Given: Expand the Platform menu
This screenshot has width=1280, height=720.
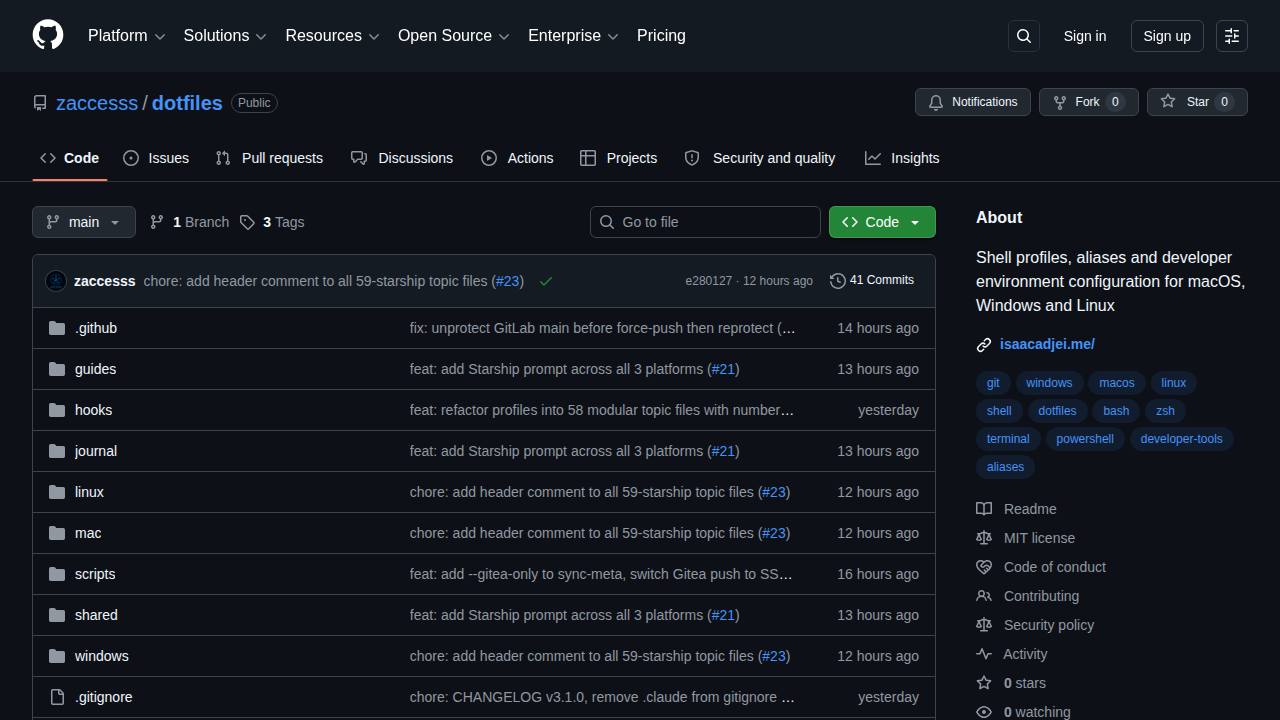Looking at the screenshot, I should (x=126, y=36).
